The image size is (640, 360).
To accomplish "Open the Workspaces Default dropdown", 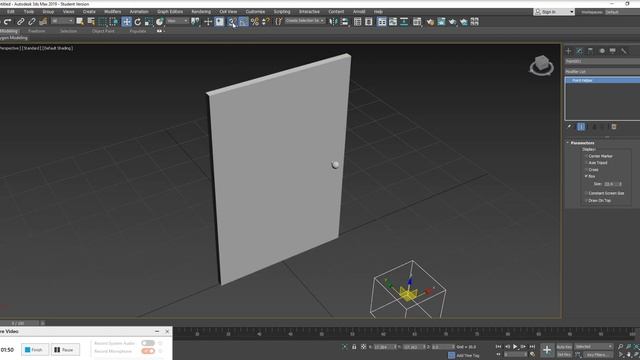I will click(622, 12).
